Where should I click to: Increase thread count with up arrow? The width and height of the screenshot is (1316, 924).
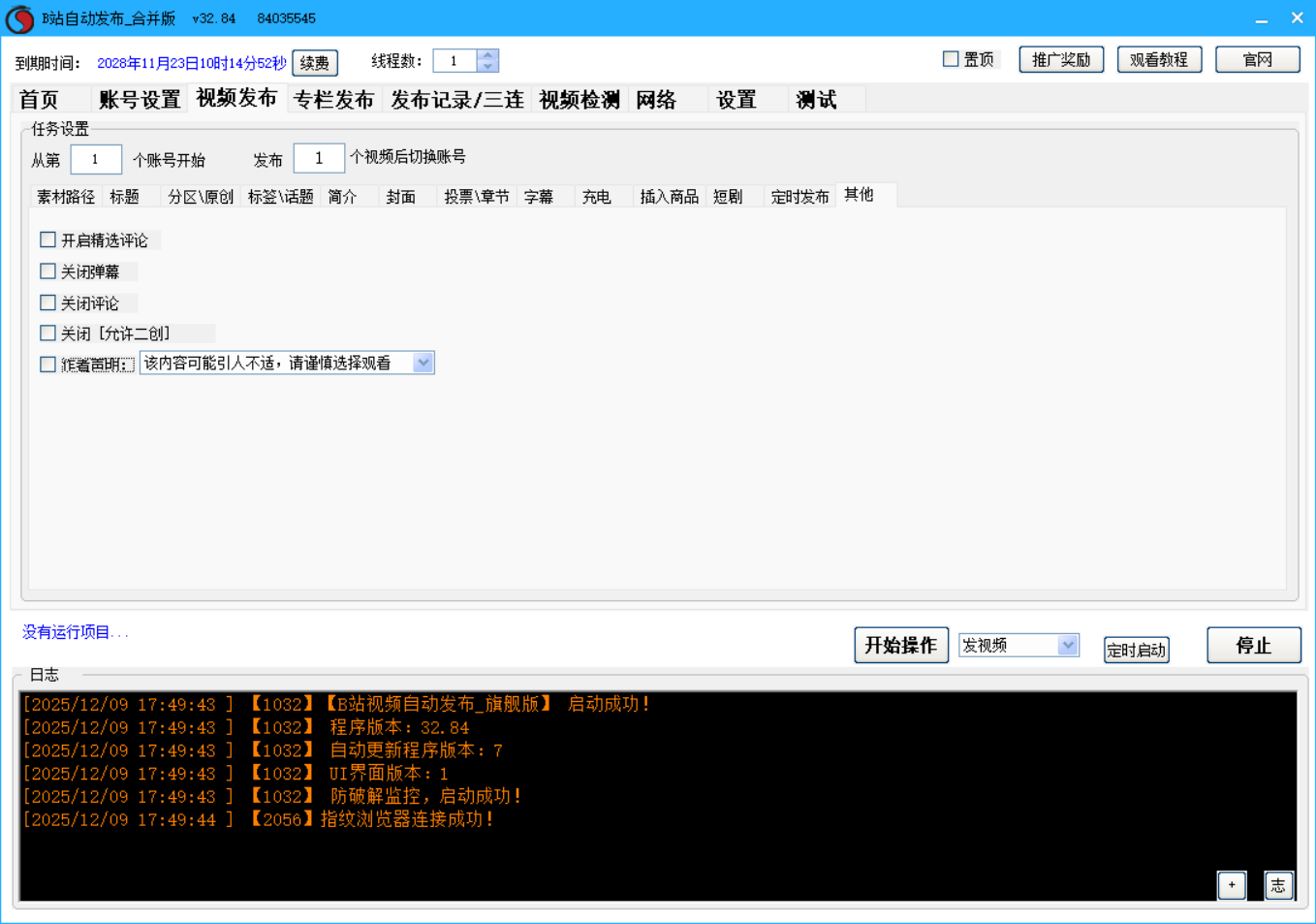[487, 55]
